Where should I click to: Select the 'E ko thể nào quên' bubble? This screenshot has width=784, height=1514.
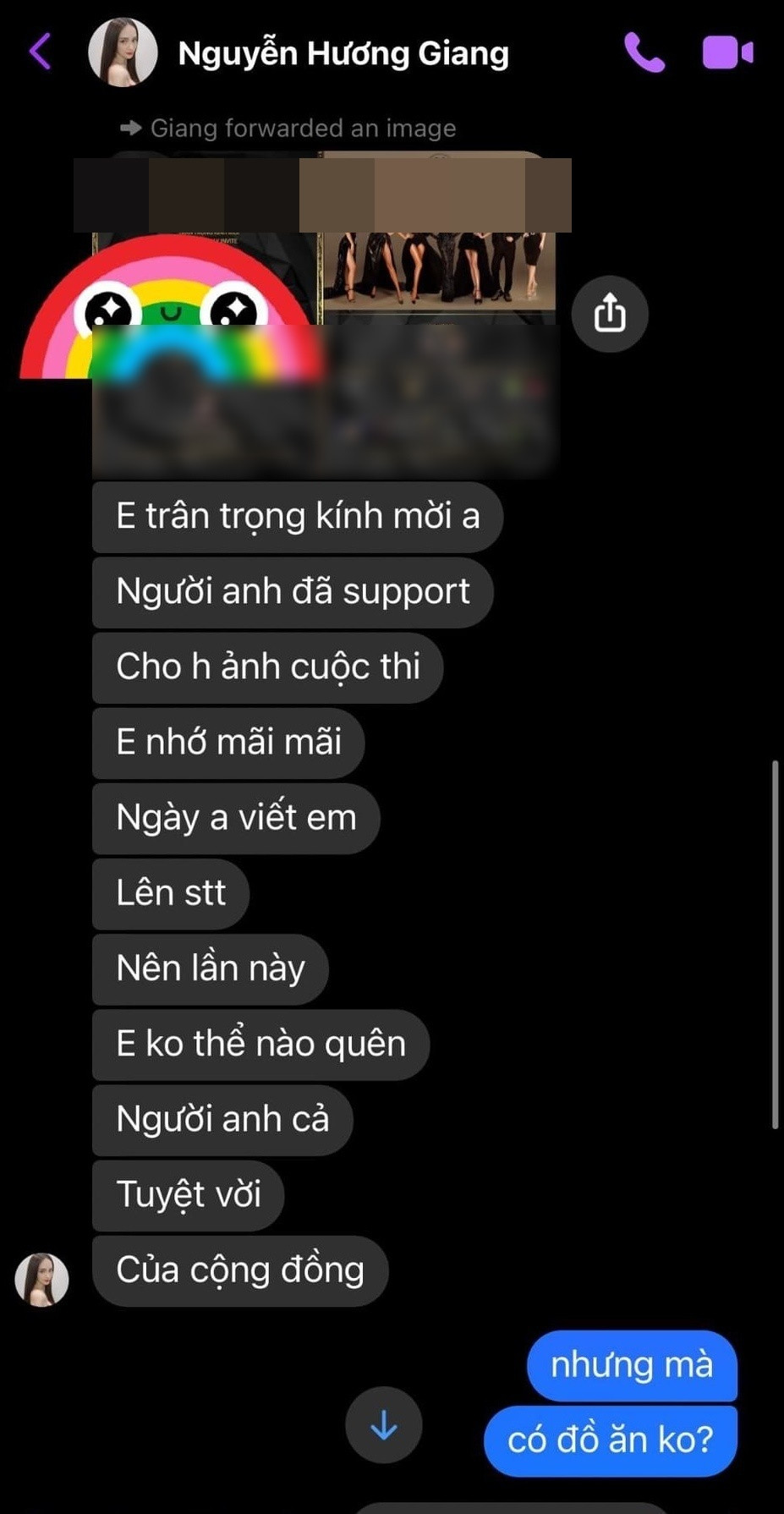(x=260, y=1045)
